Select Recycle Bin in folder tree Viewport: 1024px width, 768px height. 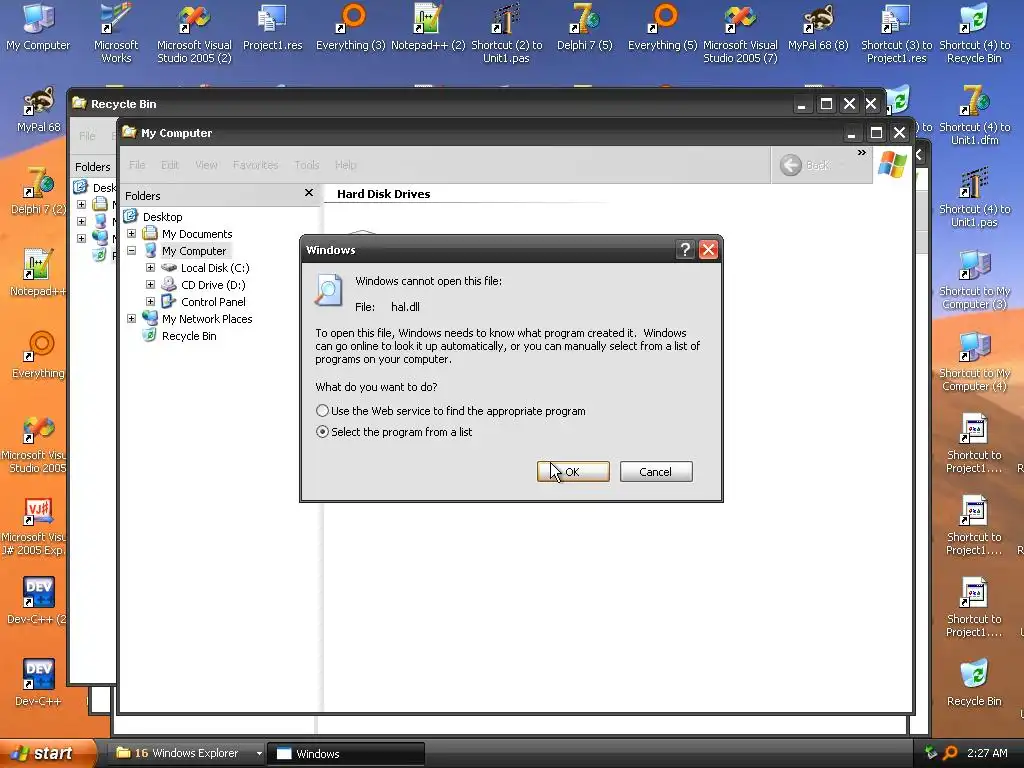tap(189, 336)
